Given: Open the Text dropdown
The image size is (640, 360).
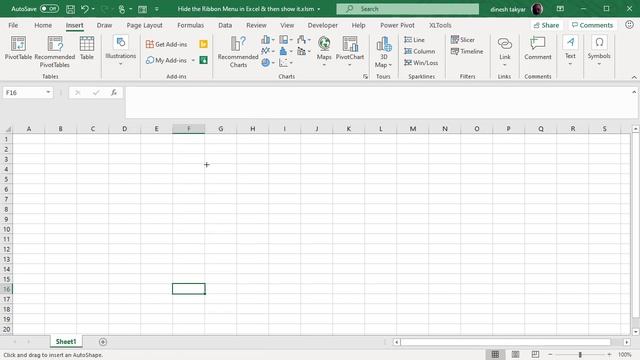Looking at the screenshot, I should click(570, 51).
